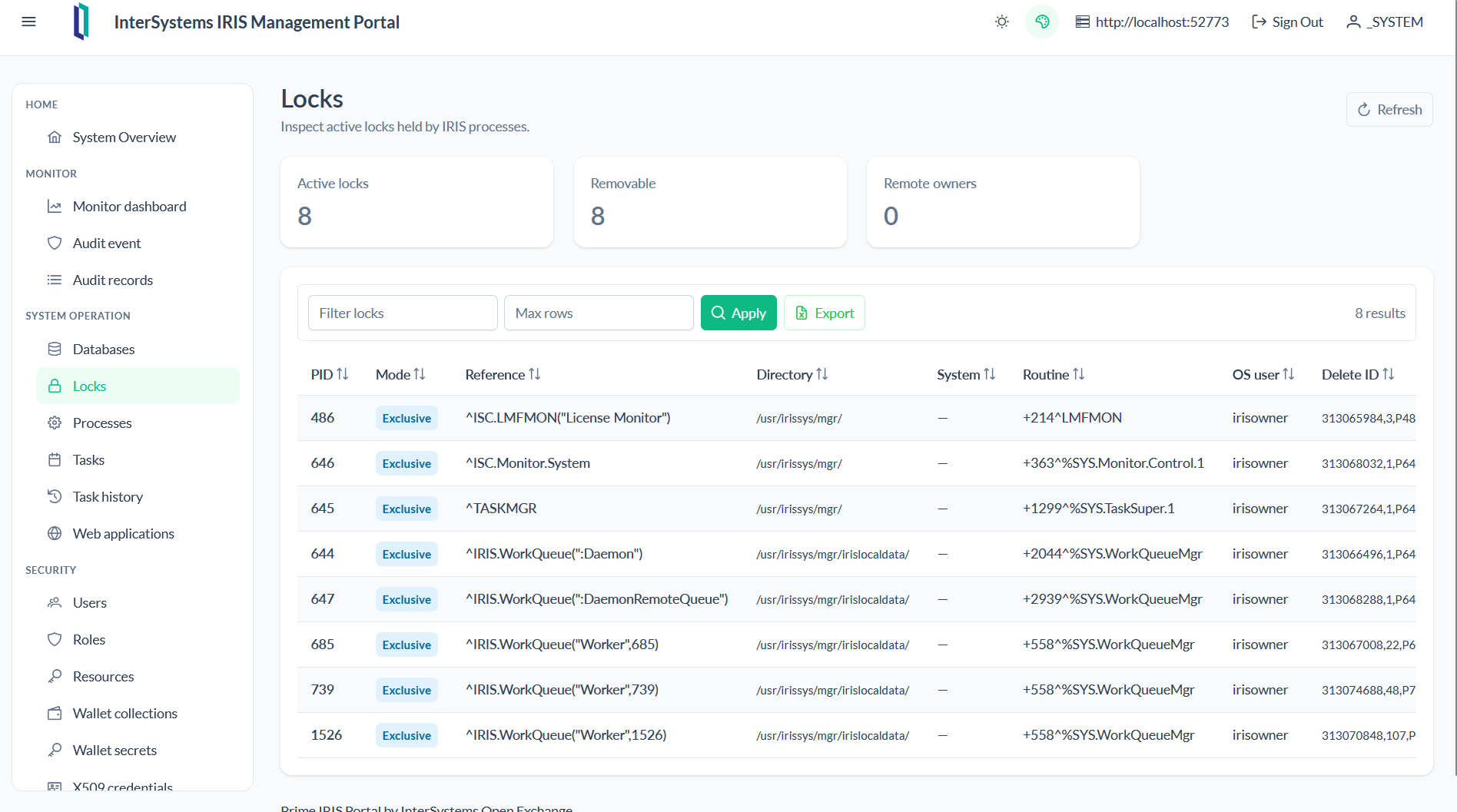1457x812 pixels.
Task: Open the _SYSTEM user menu
Action: click(x=1385, y=22)
